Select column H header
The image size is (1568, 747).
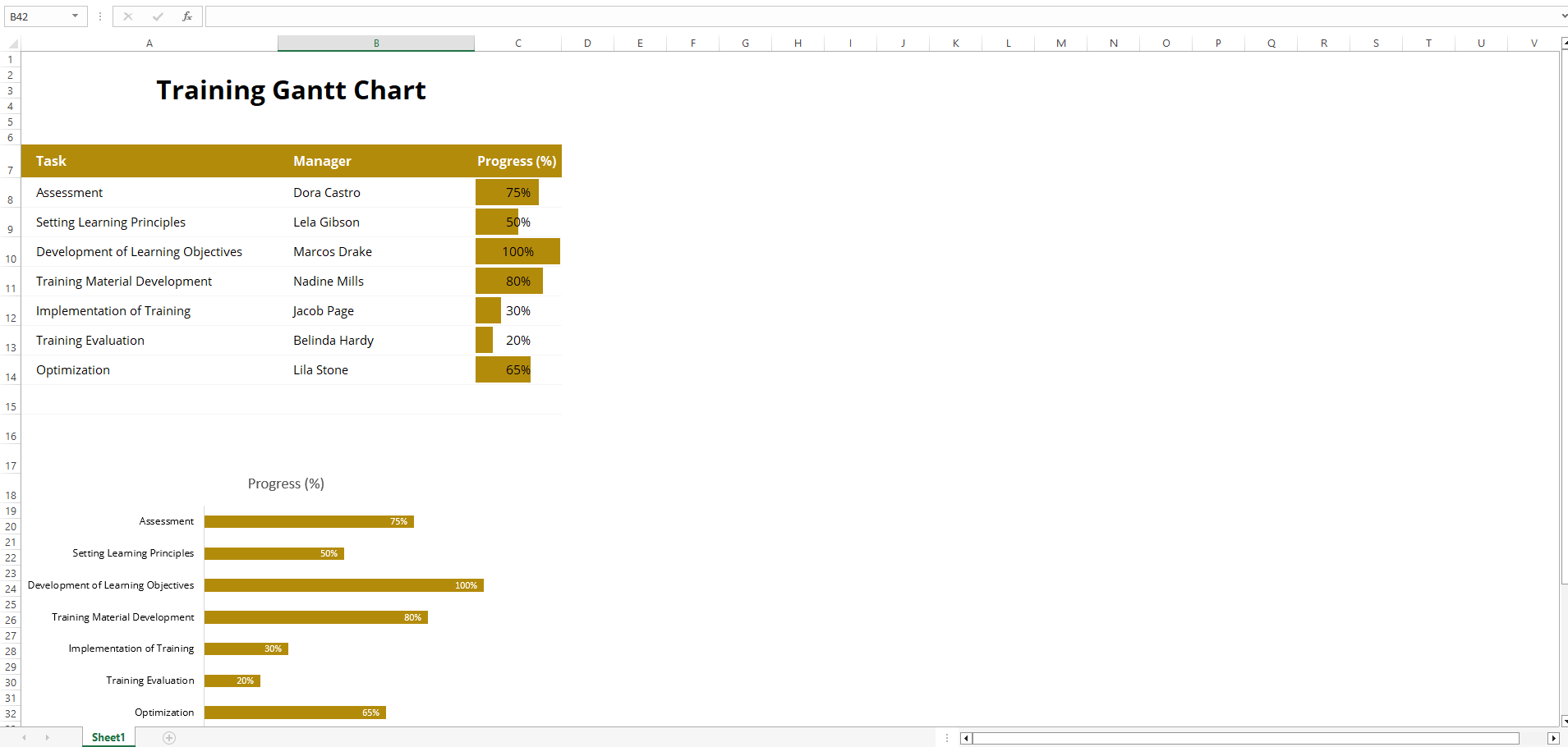[x=798, y=44]
